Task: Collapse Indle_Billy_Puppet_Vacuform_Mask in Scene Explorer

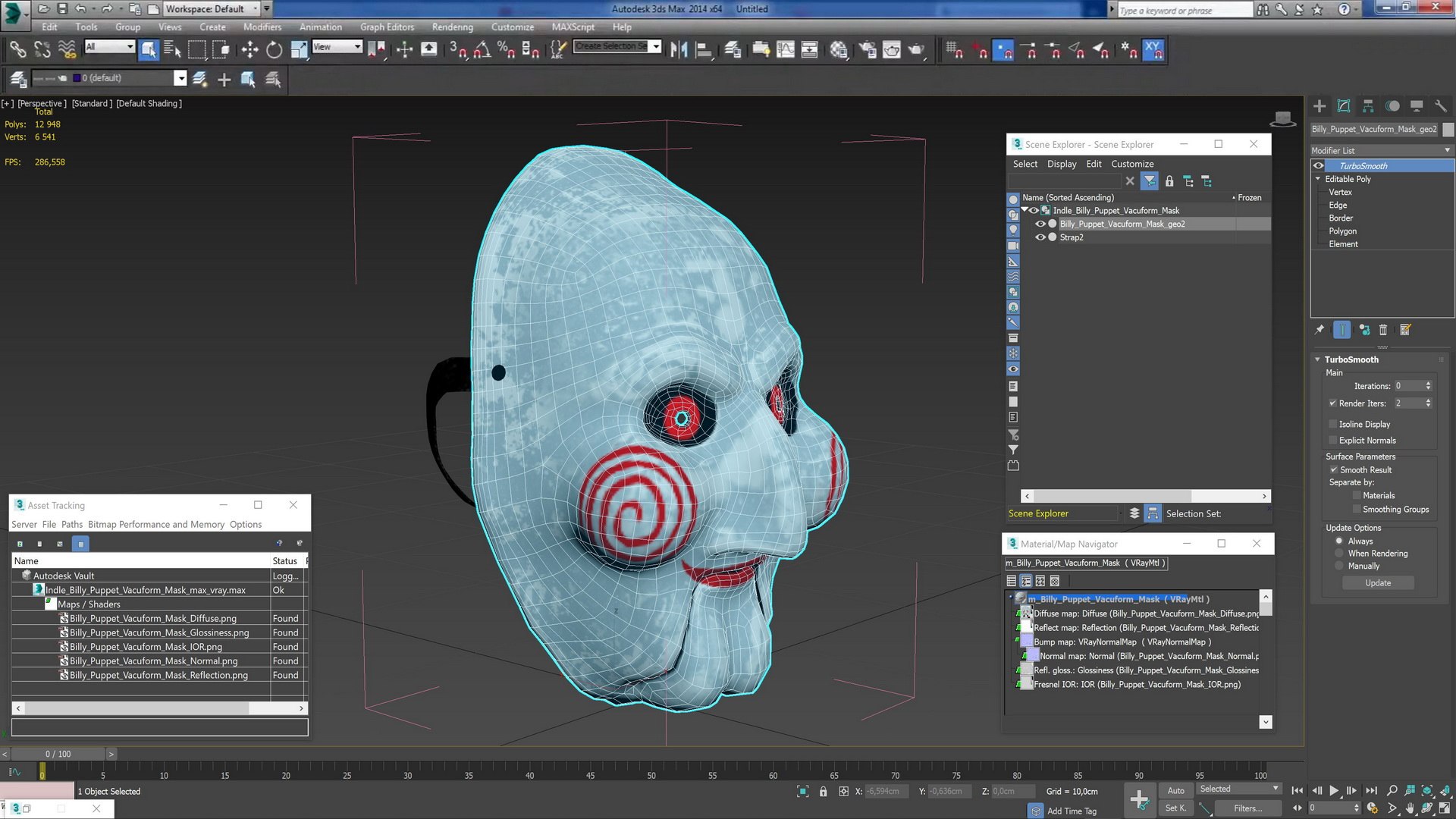Action: [x=1025, y=210]
